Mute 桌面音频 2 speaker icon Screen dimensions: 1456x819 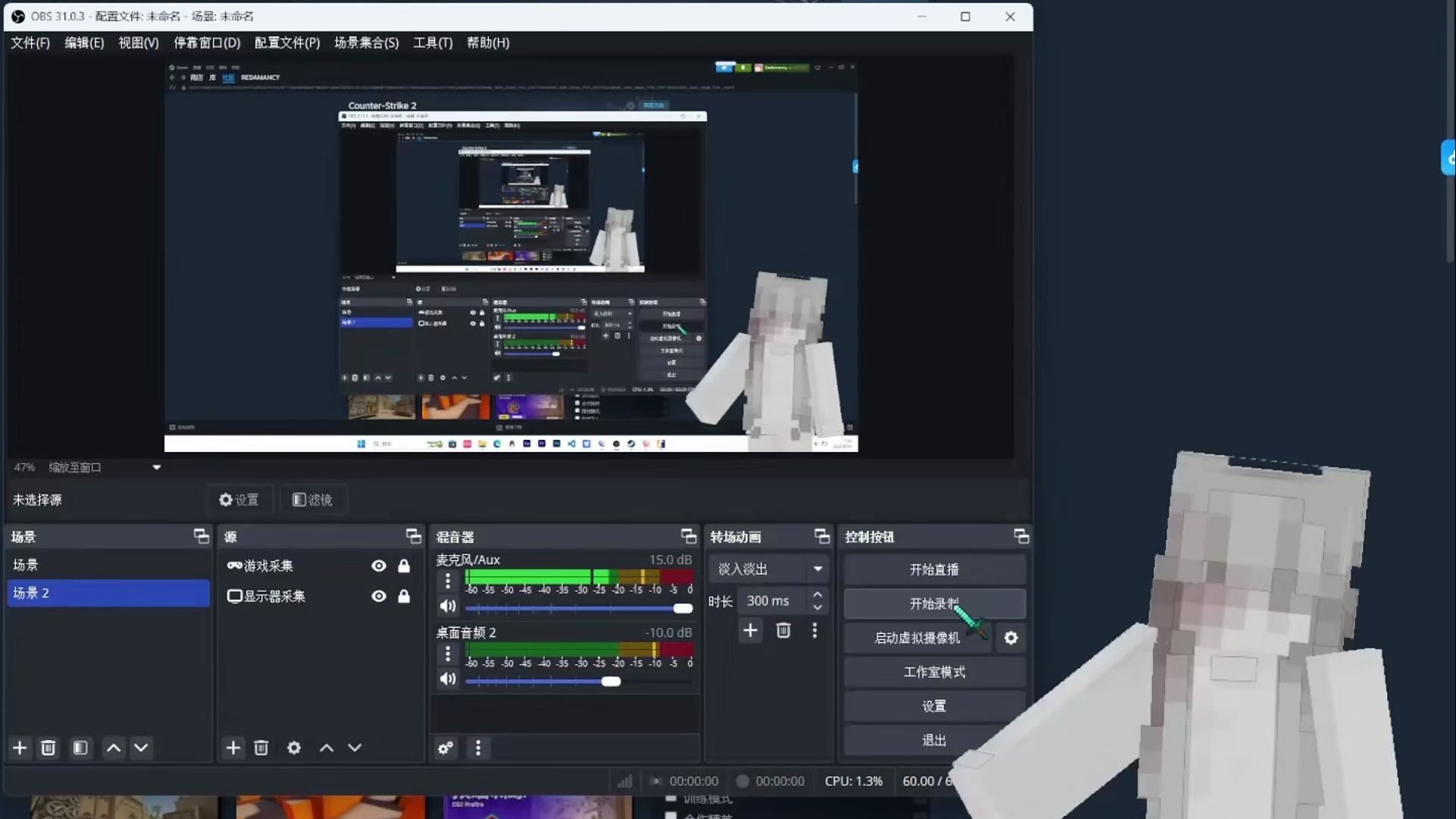pos(448,679)
